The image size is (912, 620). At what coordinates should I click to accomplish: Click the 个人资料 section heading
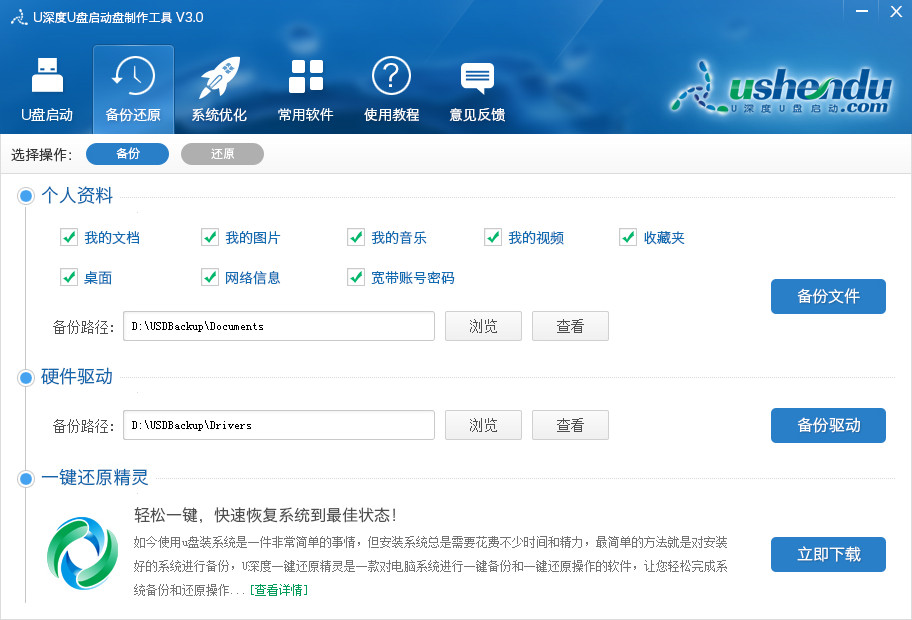click(x=77, y=195)
